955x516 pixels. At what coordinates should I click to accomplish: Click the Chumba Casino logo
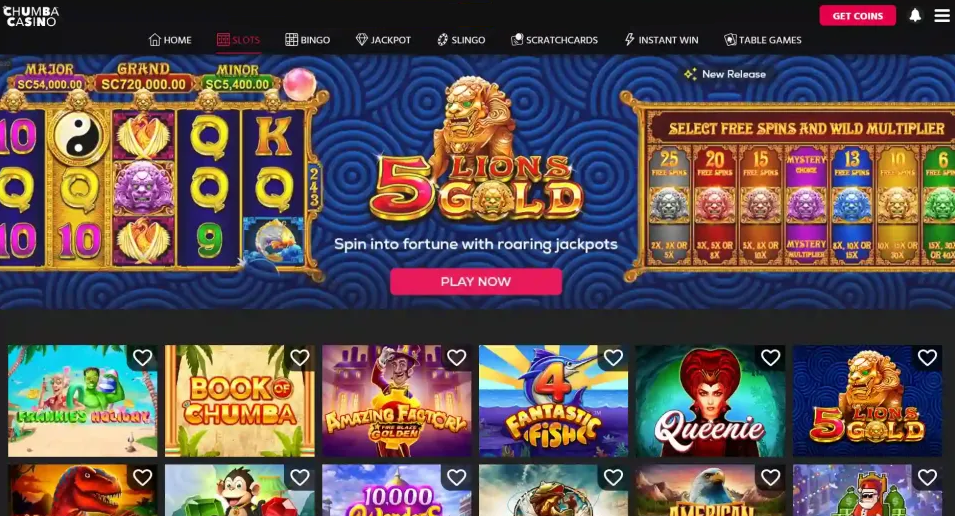[30, 16]
